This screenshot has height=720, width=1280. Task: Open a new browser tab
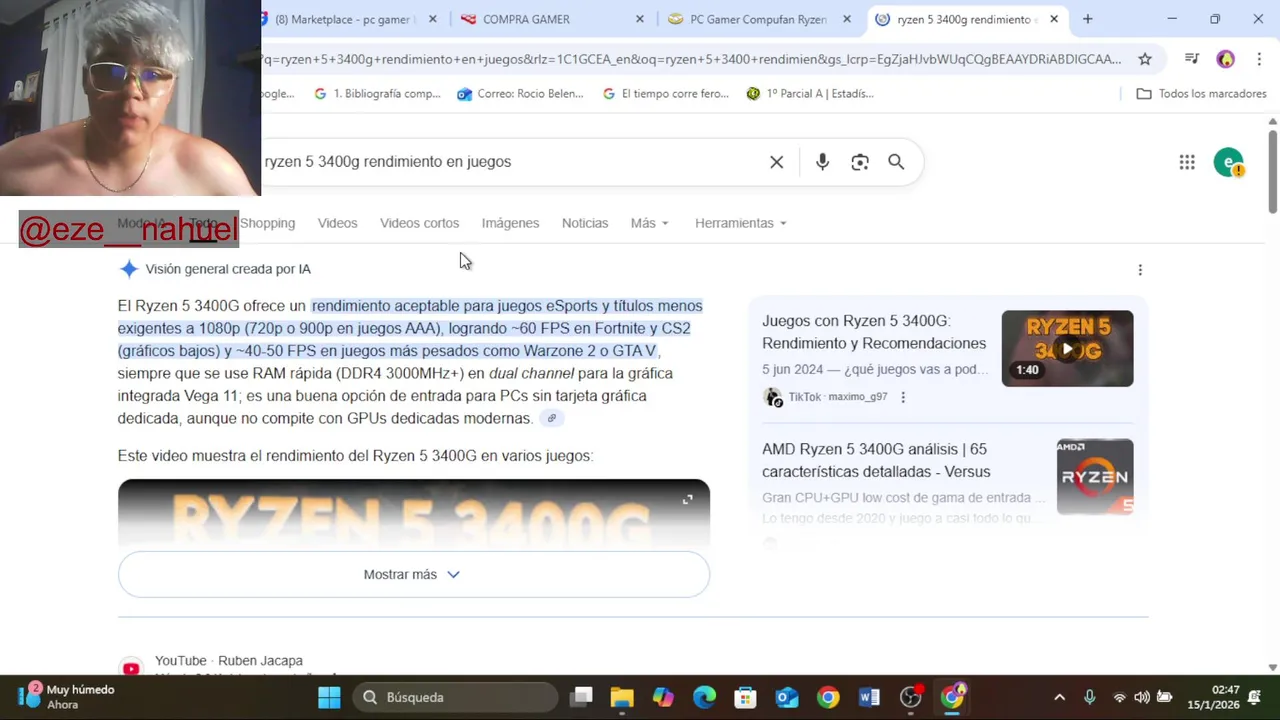(1088, 19)
